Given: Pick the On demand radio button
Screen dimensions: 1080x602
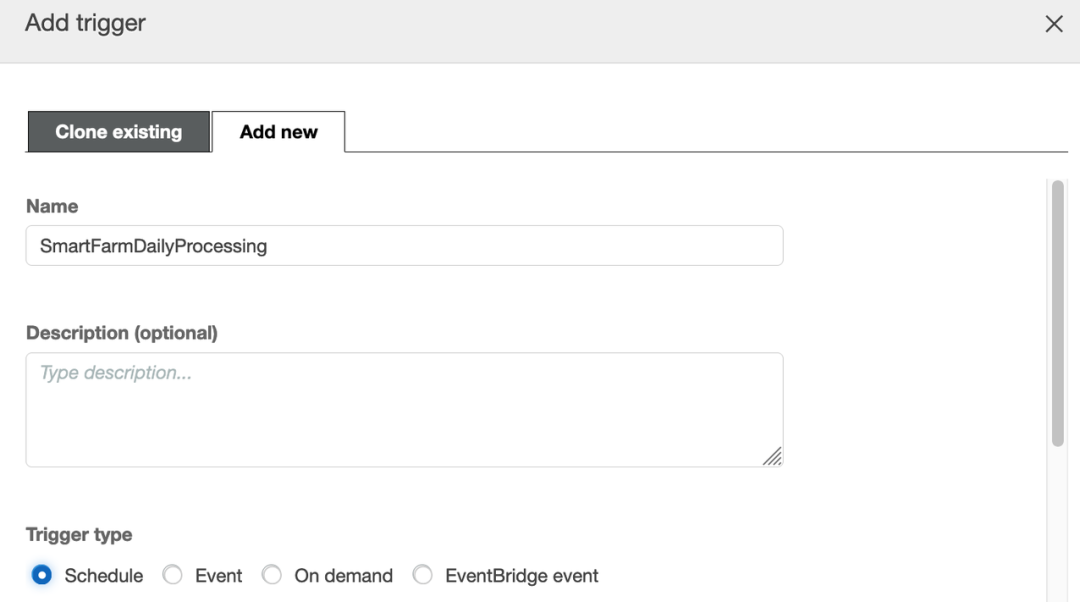Looking at the screenshot, I should point(272,575).
